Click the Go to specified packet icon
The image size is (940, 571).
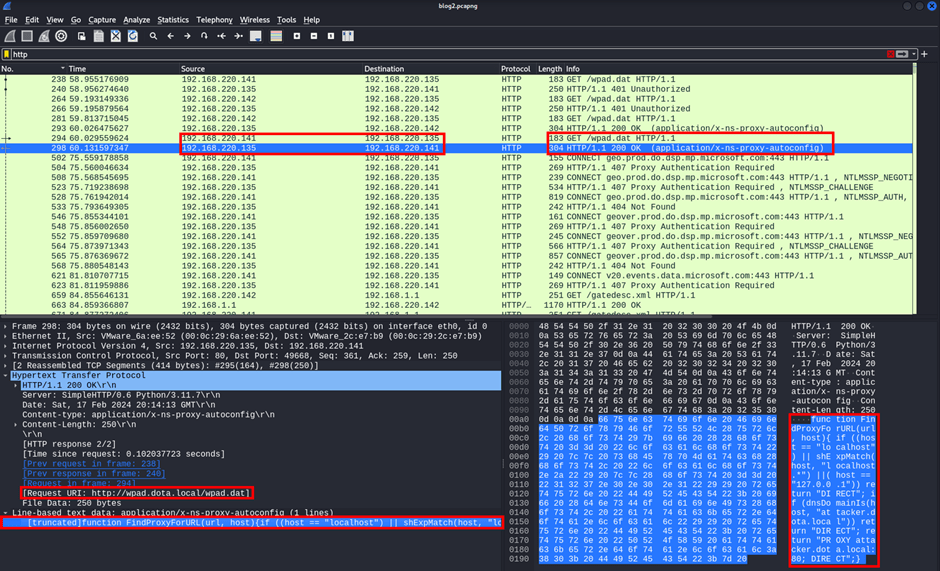(x=204, y=36)
